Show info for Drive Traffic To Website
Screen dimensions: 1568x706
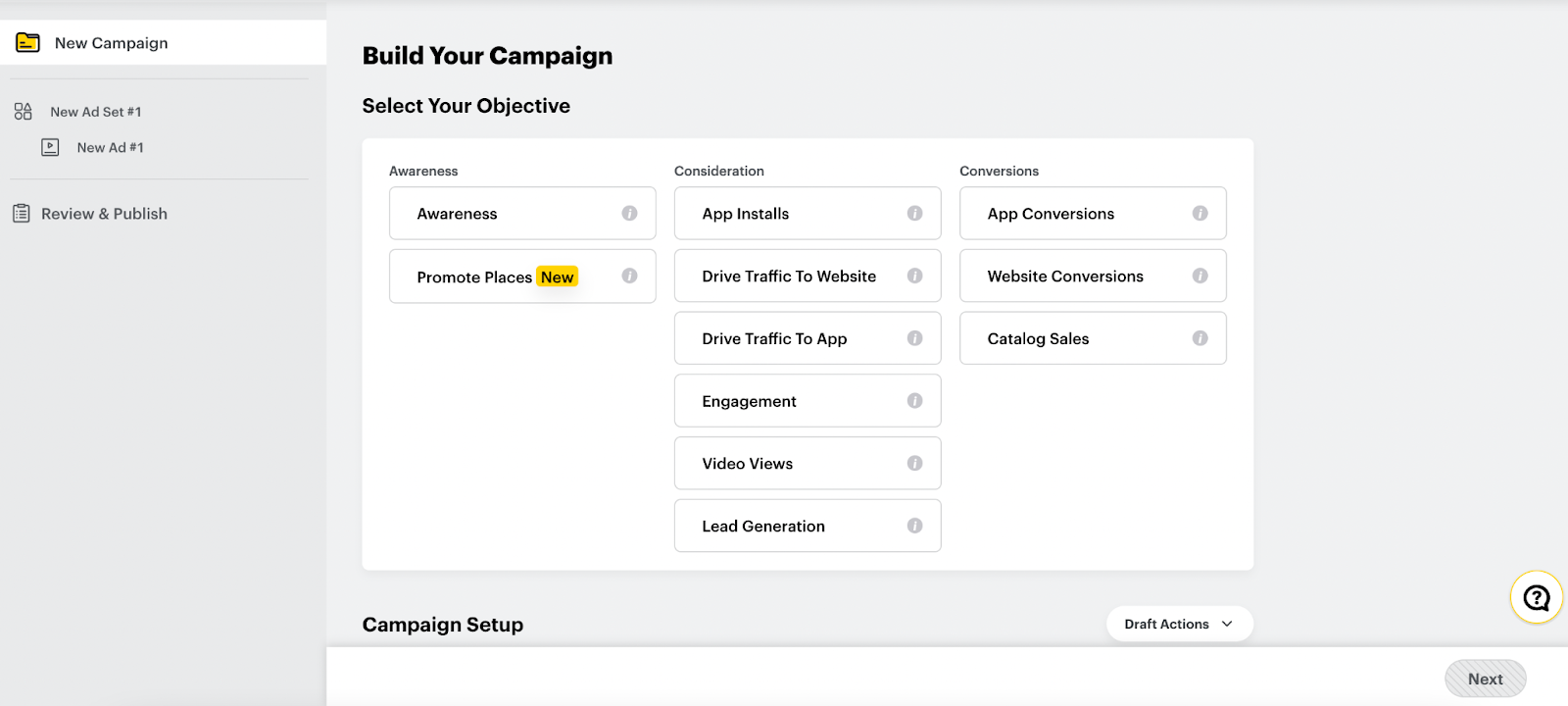point(914,276)
